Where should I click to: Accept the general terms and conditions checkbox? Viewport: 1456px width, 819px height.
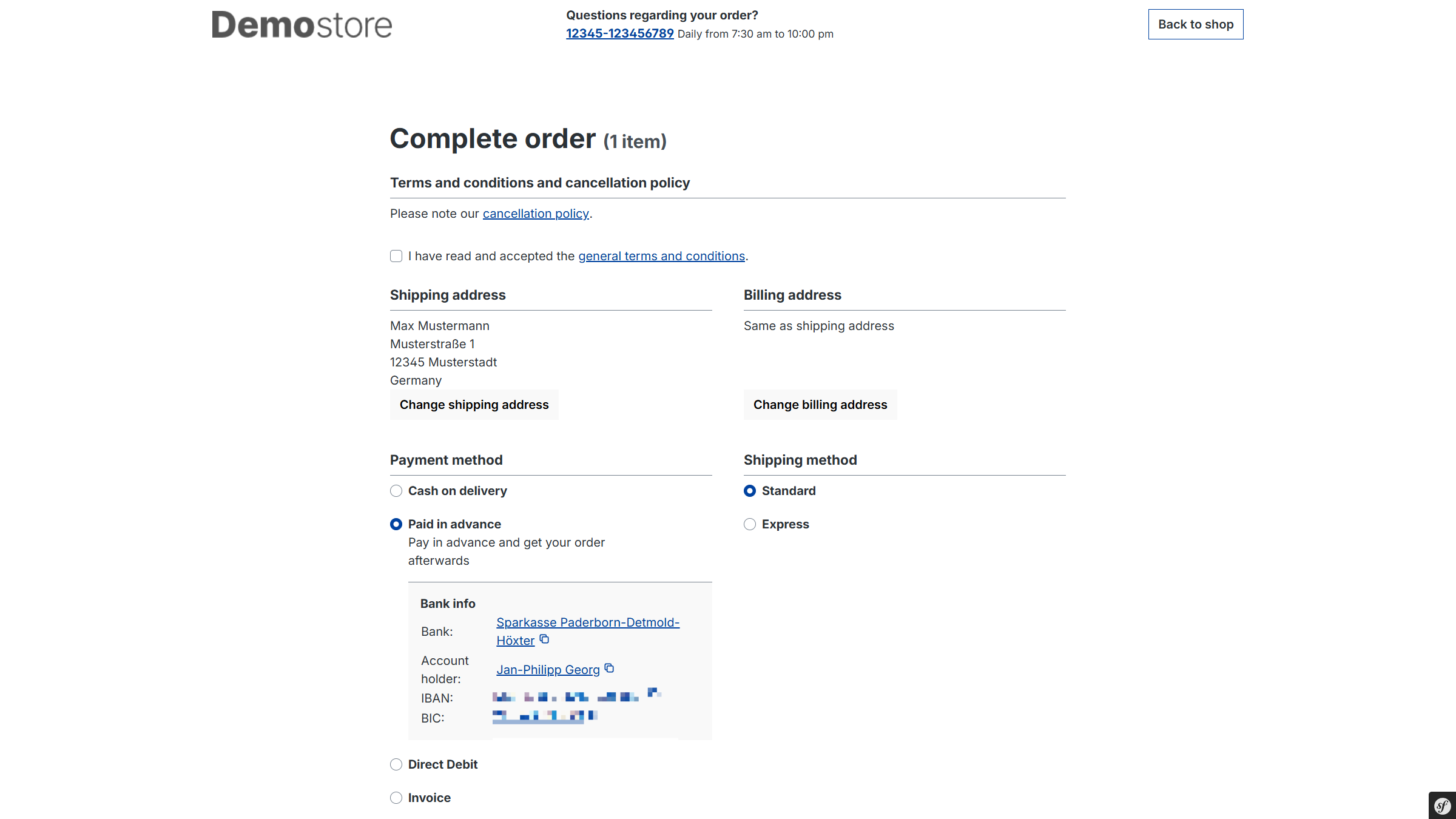(x=396, y=256)
